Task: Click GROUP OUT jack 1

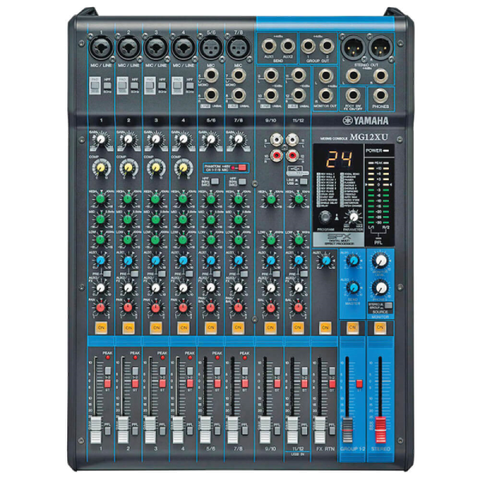Action: tap(308, 46)
